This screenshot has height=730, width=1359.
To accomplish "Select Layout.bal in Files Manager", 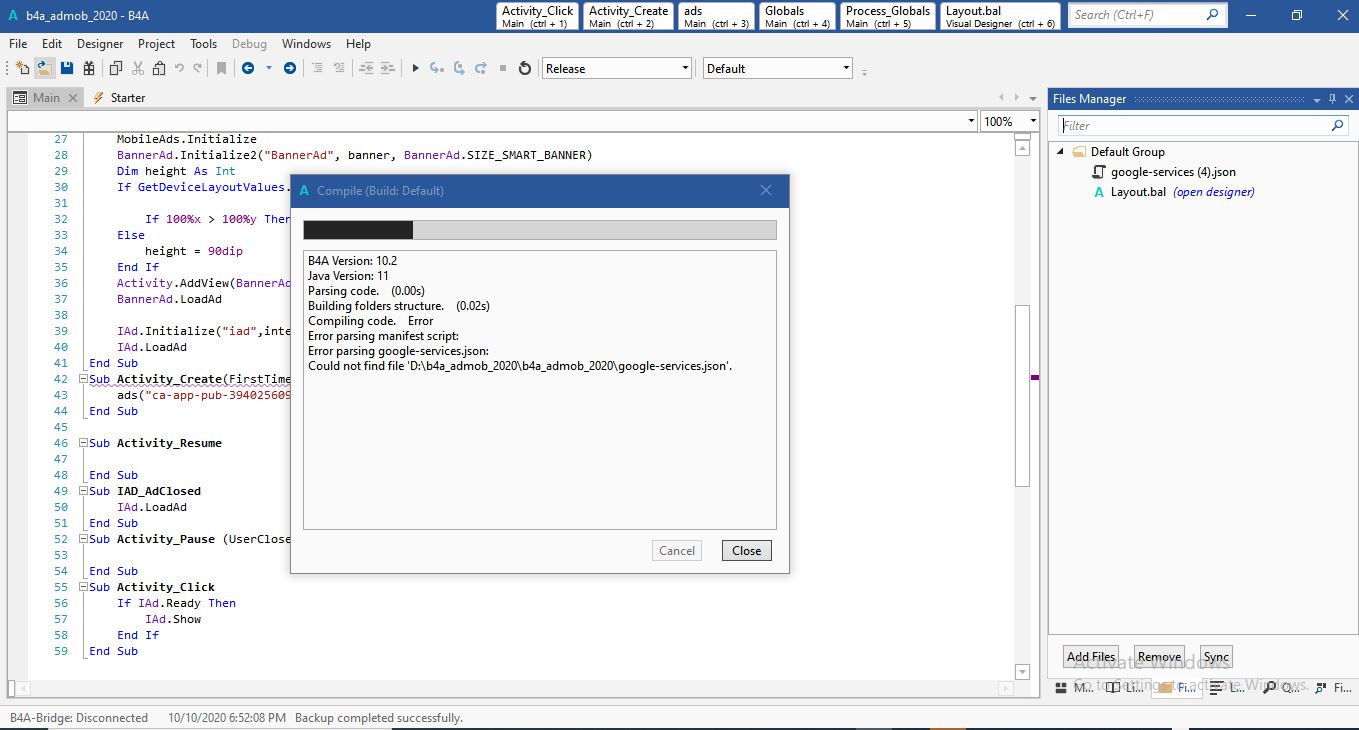I will point(1138,192).
